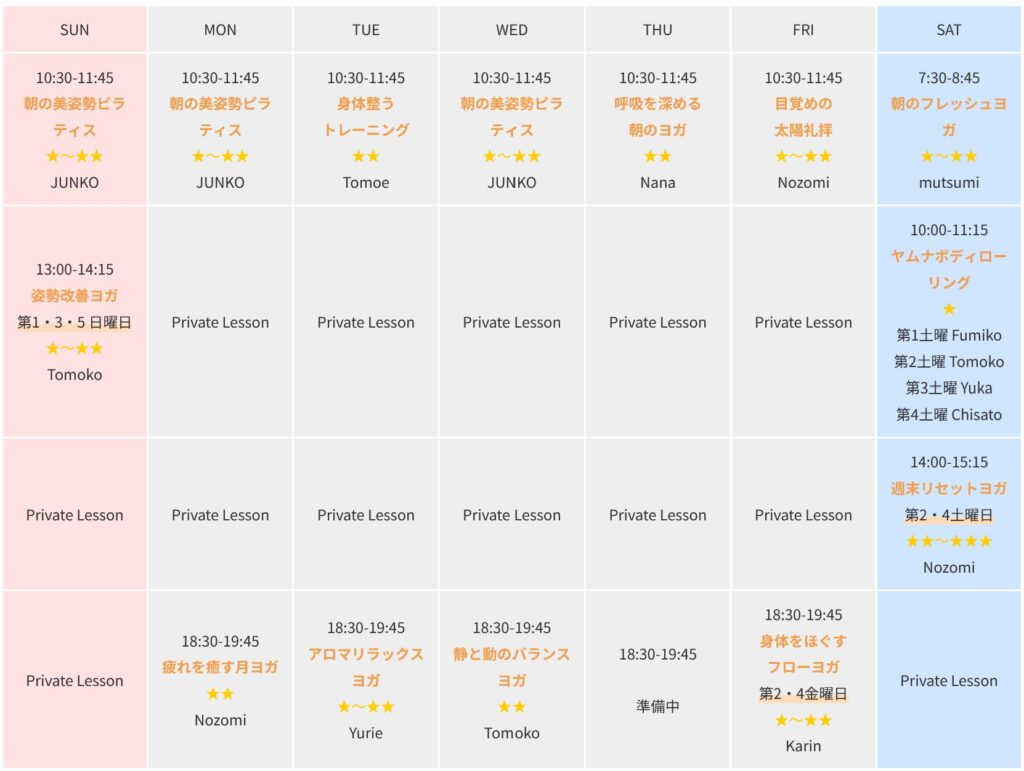Click the アロマリラックスヨガ class link

tap(366, 667)
